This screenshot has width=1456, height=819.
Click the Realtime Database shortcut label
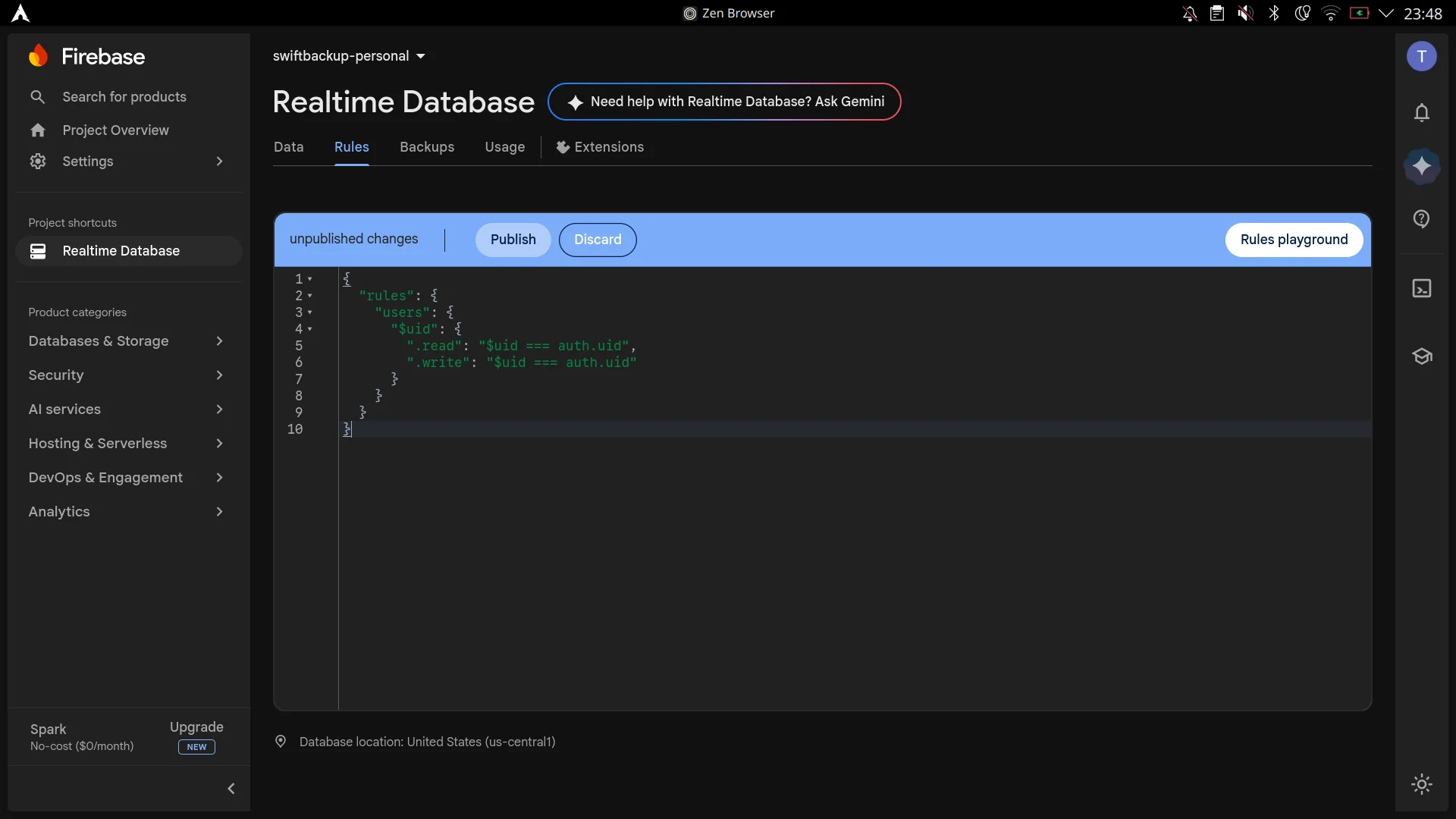(x=121, y=251)
